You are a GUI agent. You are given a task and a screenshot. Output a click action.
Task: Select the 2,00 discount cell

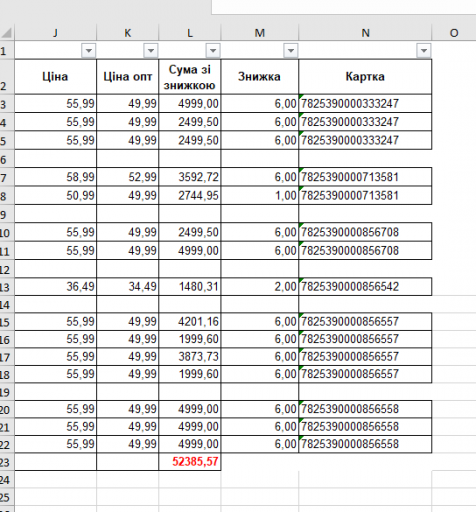(260, 287)
